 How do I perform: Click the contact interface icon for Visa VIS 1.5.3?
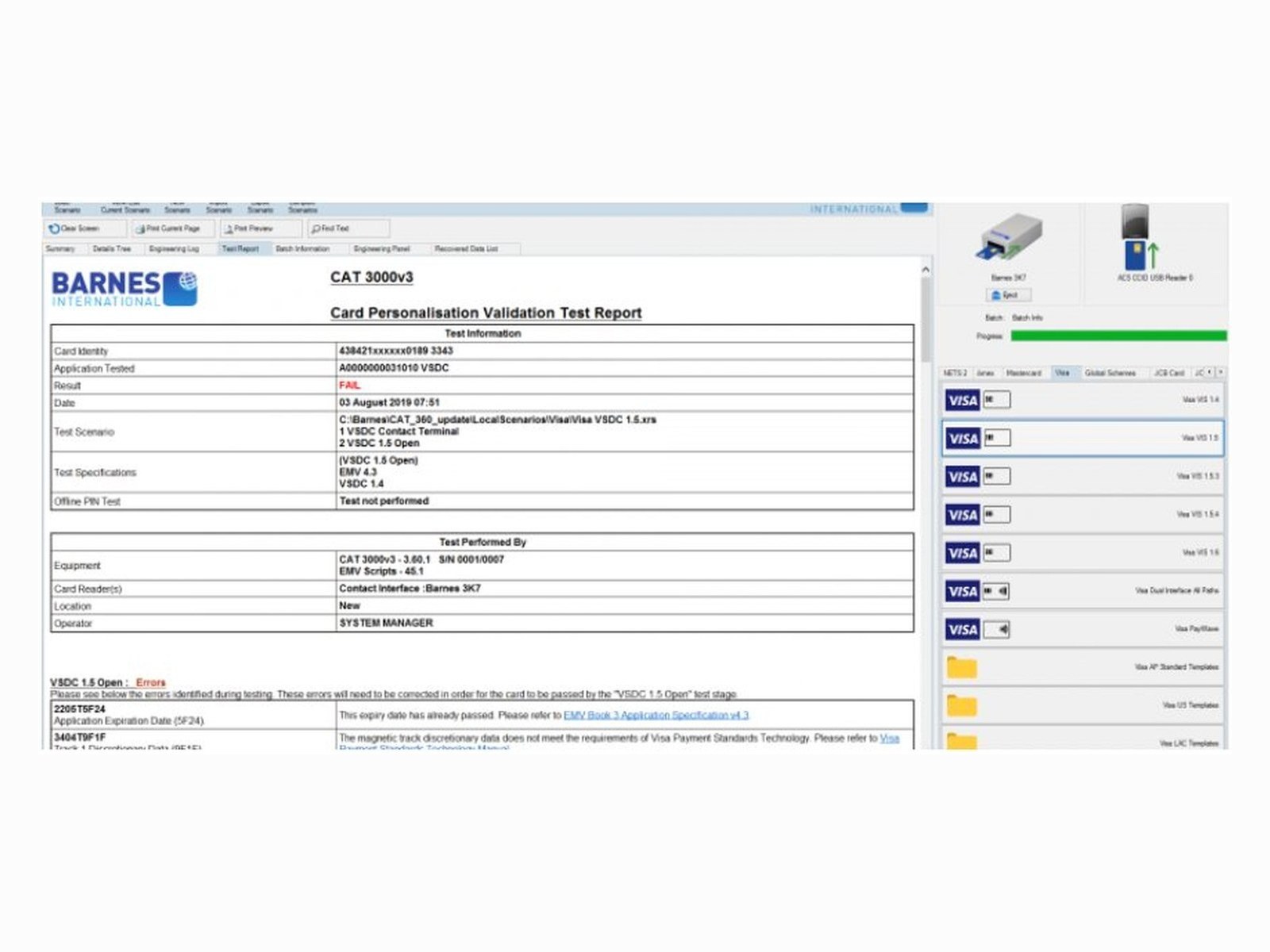coord(997,476)
